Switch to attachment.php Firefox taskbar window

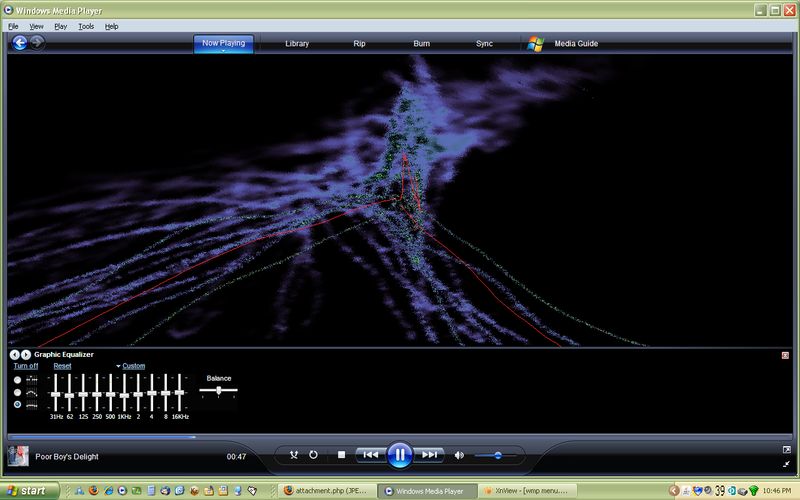pos(328,491)
